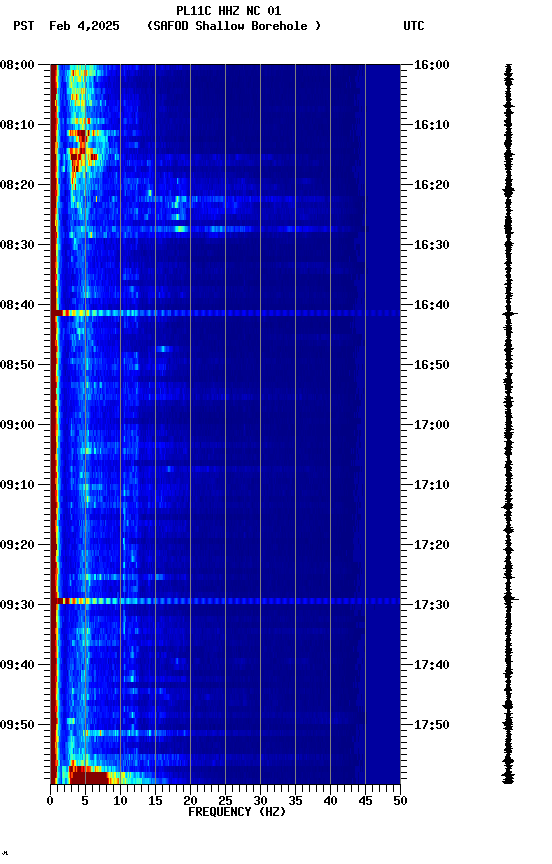This screenshot has height=864, width=552.
Task: Click the 16:10 UTC time label
Action: click(431, 125)
